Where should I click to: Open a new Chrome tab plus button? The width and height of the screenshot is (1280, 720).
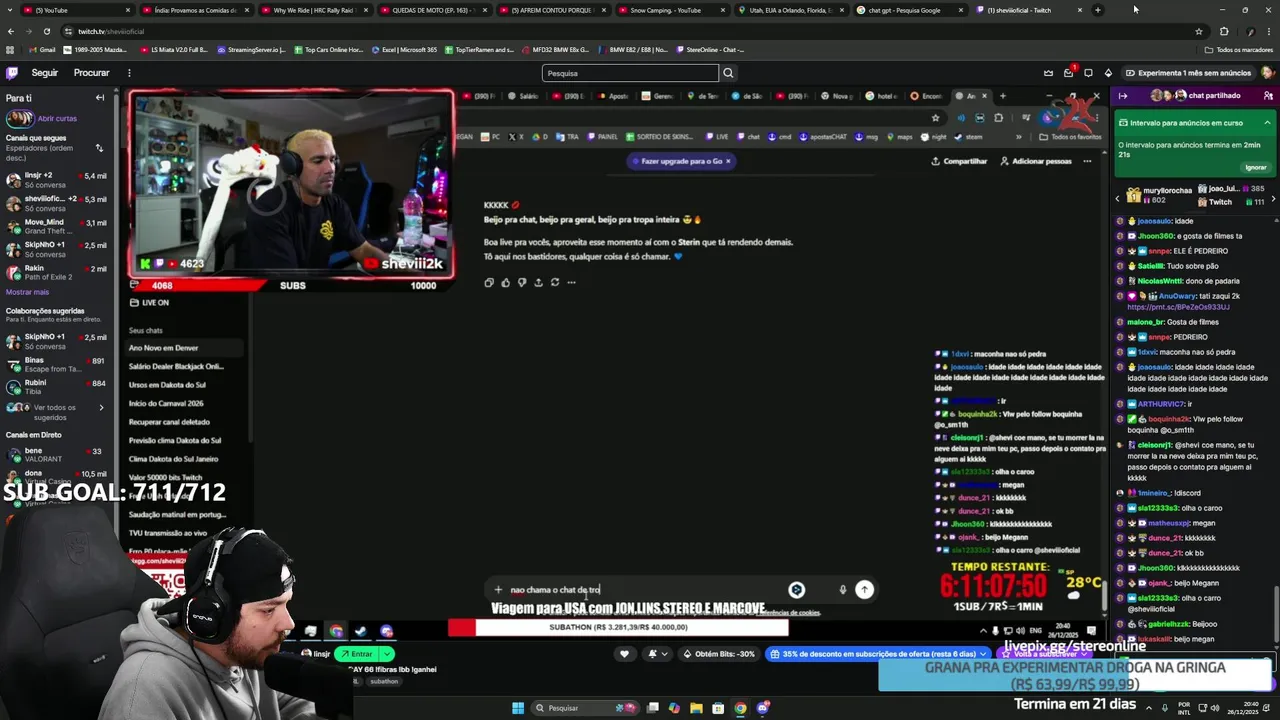1097,10
